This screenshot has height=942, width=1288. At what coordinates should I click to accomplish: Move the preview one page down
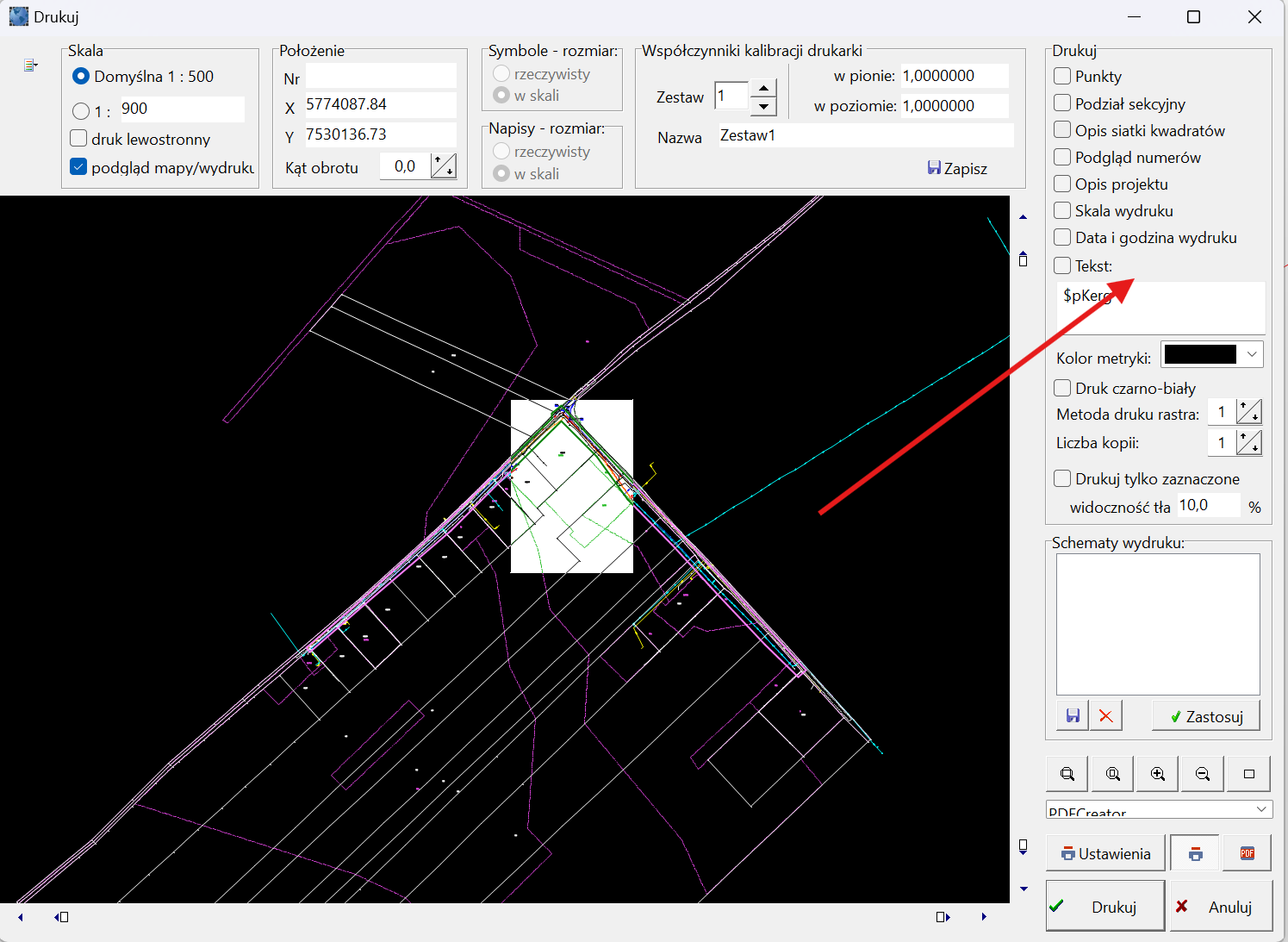coord(1024,847)
